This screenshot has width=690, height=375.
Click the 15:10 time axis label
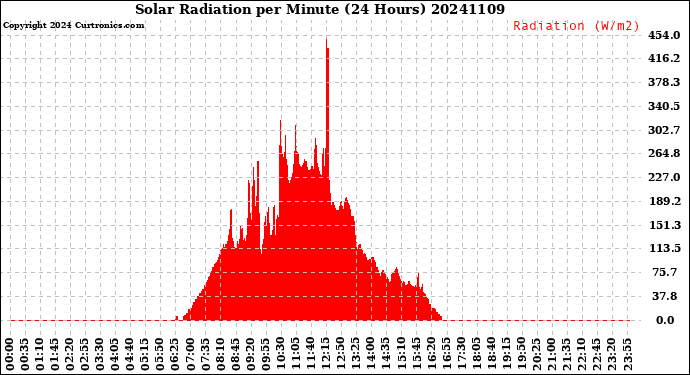pyautogui.click(x=400, y=355)
